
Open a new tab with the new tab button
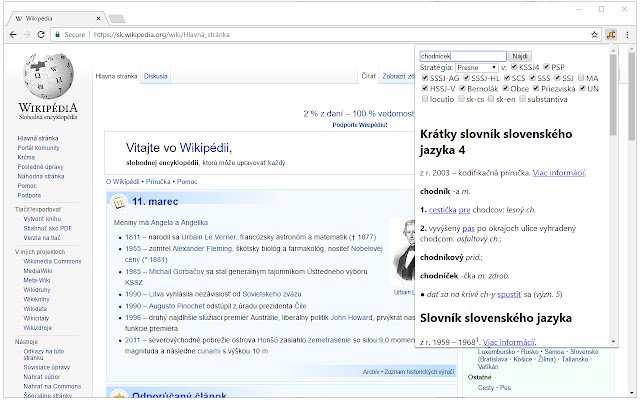(x=117, y=18)
